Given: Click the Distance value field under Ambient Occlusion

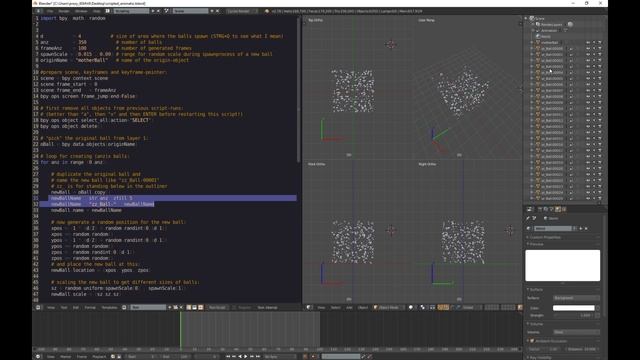Looking at the screenshot, I should [583, 349].
